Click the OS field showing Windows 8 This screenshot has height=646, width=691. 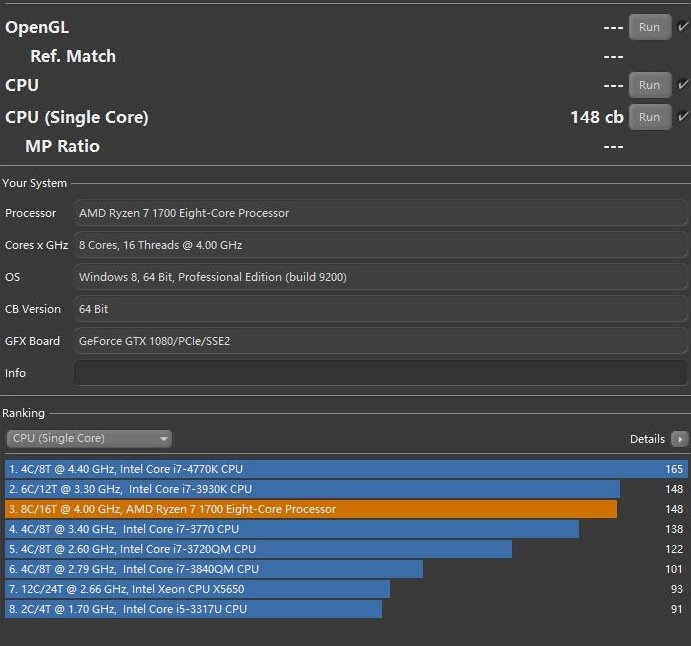tap(381, 277)
